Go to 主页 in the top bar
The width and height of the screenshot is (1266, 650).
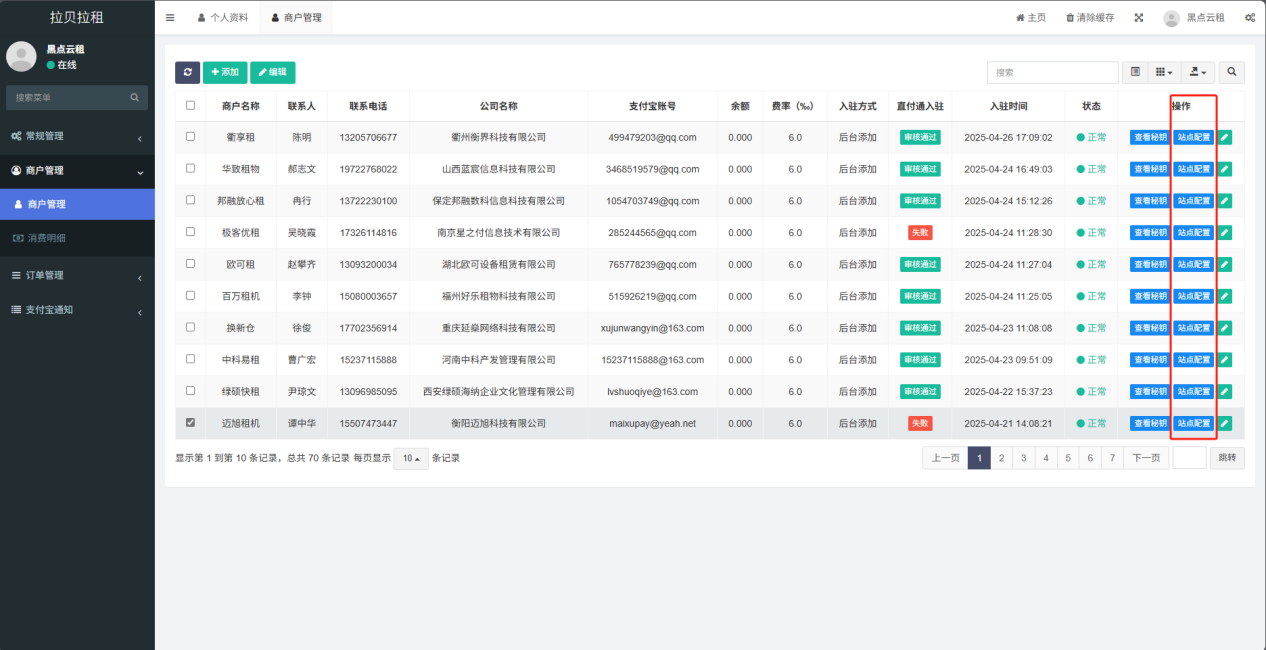(x=1031, y=18)
